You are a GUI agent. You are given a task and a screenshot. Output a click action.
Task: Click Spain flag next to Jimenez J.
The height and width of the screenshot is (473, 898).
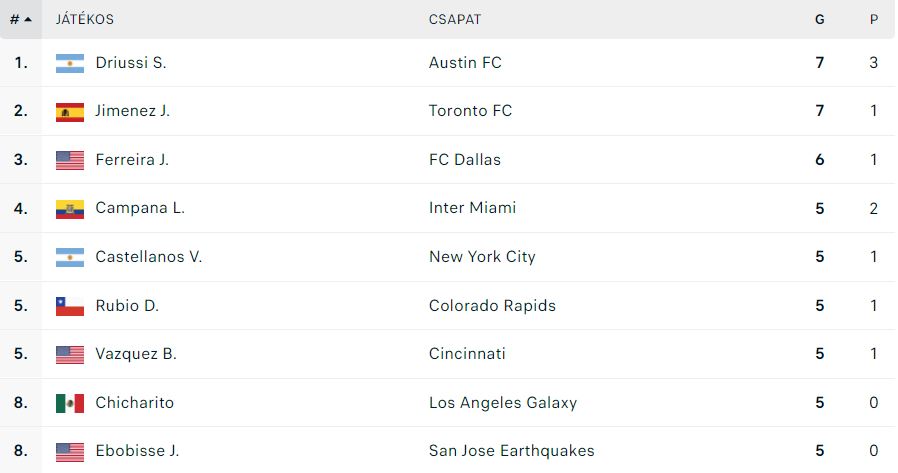(x=70, y=112)
